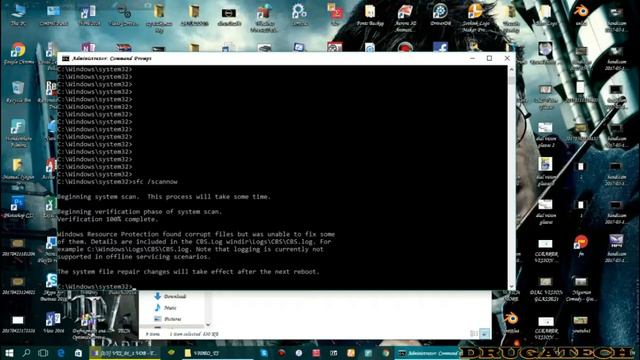The width and height of the screenshot is (640, 360).
Task: Open the This PC desktop icon
Action: coord(18,16)
